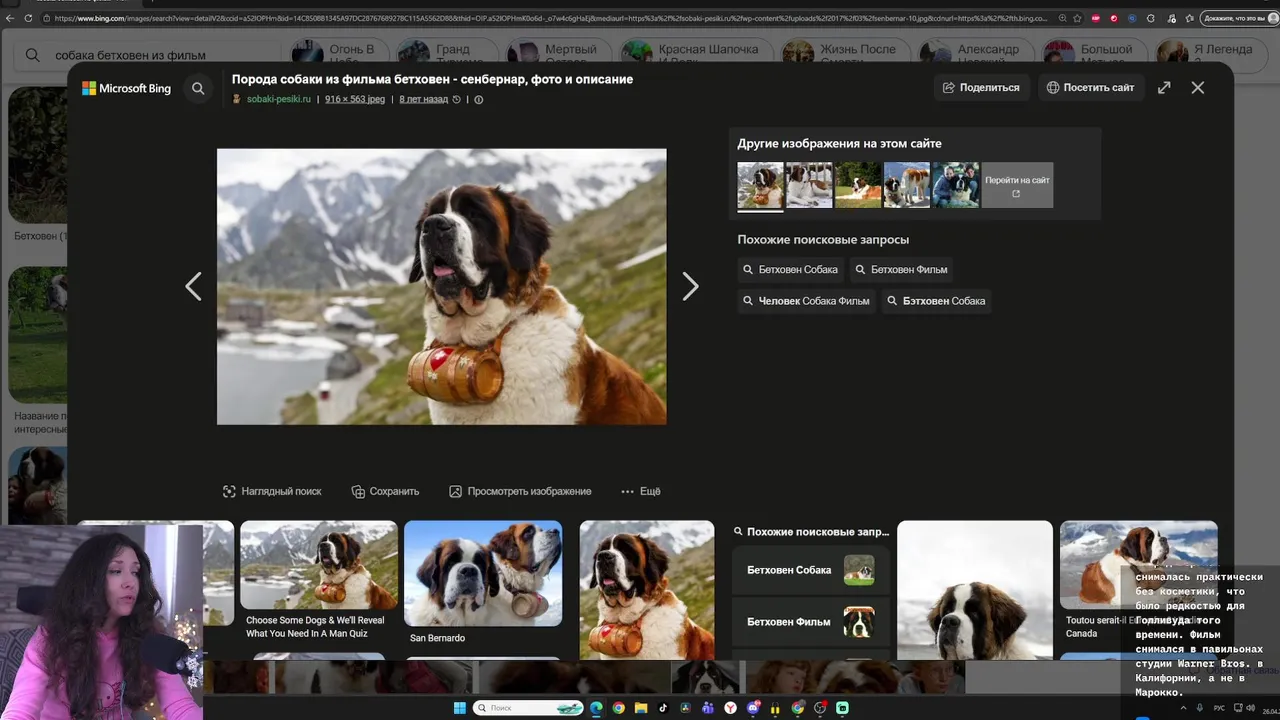Click the taskbar Поиск search box
The width and height of the screenshot is (1280, 720).
tap(529, 708)
